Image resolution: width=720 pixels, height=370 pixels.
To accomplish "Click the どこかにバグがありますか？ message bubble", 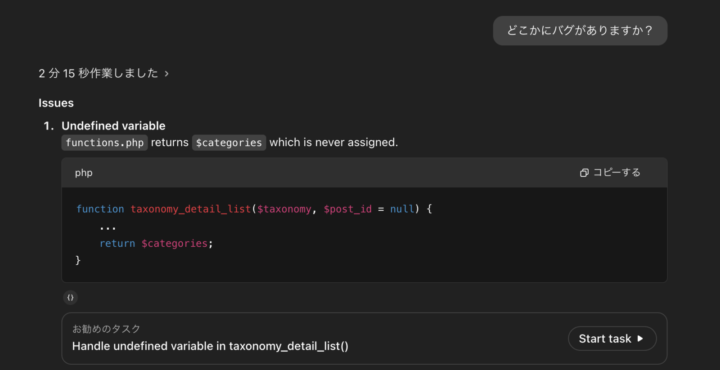I will click(580, 31).
